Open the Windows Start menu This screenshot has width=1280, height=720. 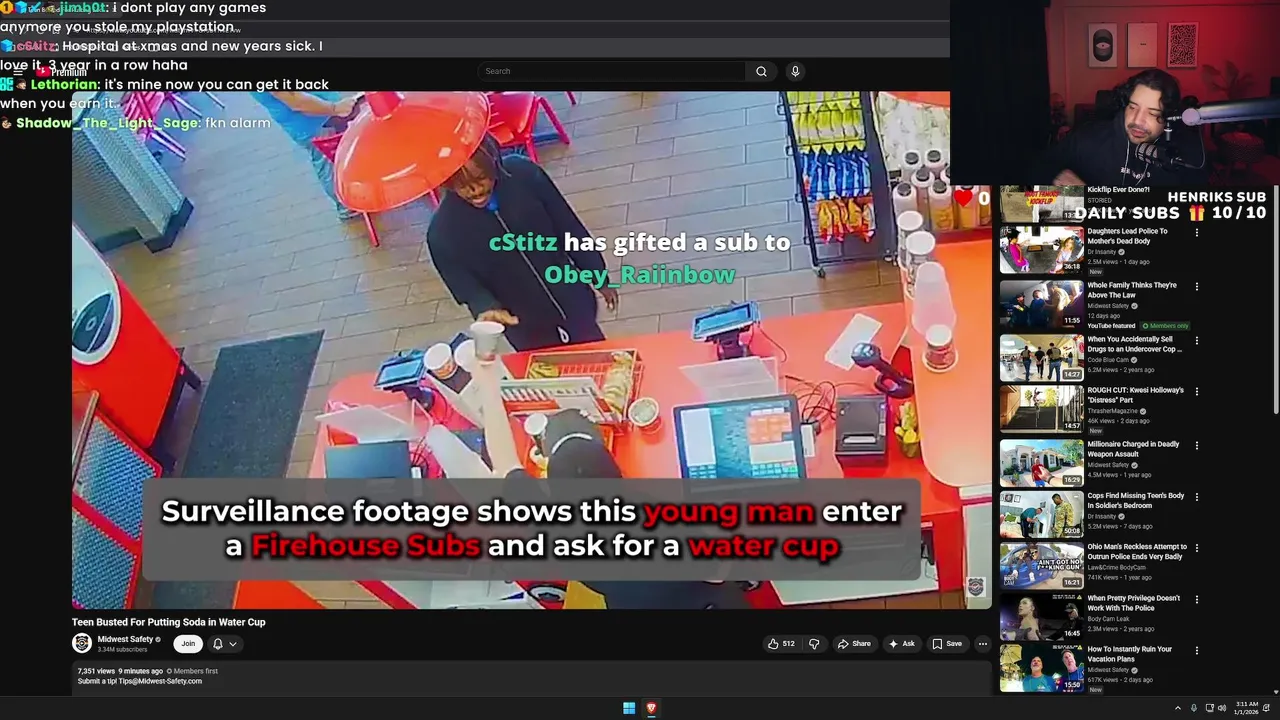coord(629,708)
